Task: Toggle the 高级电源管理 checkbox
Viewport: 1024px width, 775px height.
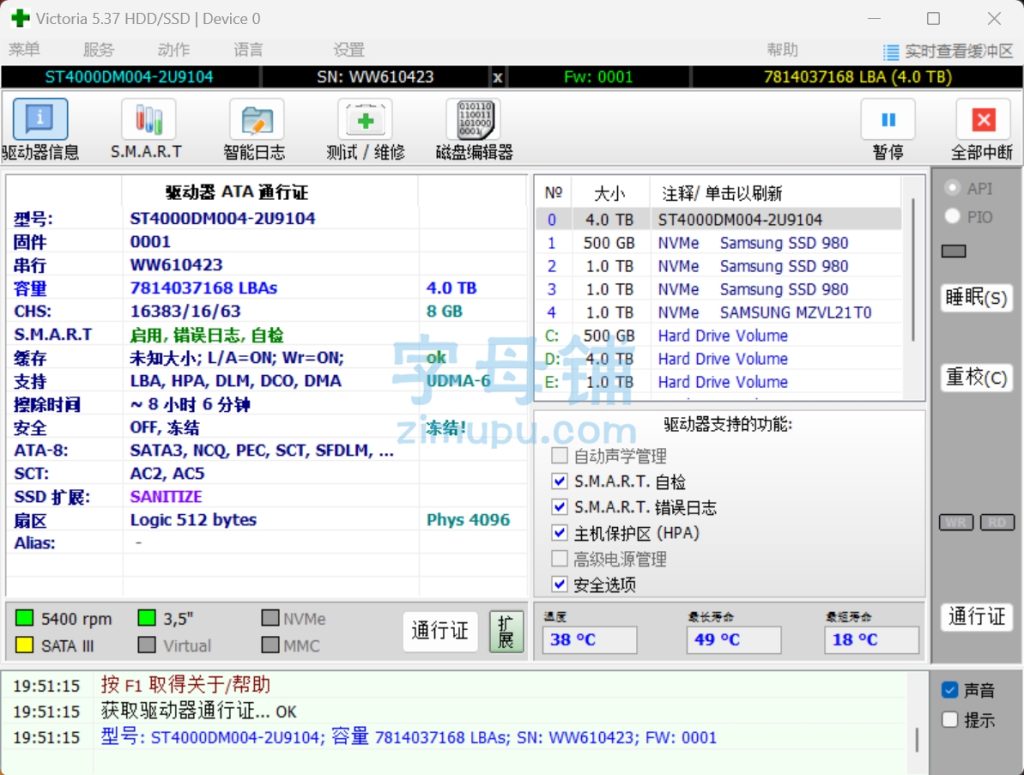Action: [x=559, y=559]
